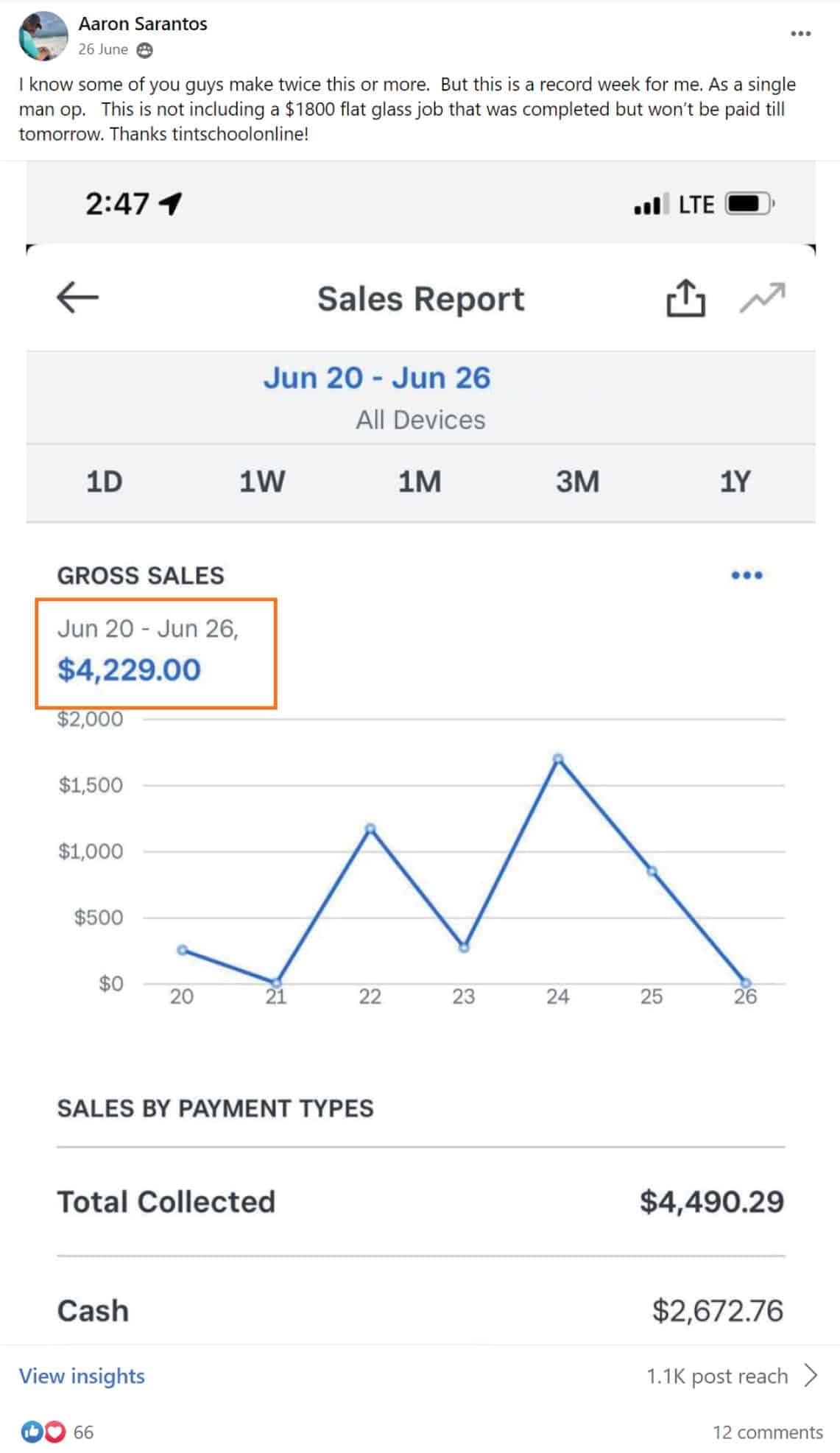Tap the back arrow in Sales Report
840x1453 pixels.
coord(77,298)
